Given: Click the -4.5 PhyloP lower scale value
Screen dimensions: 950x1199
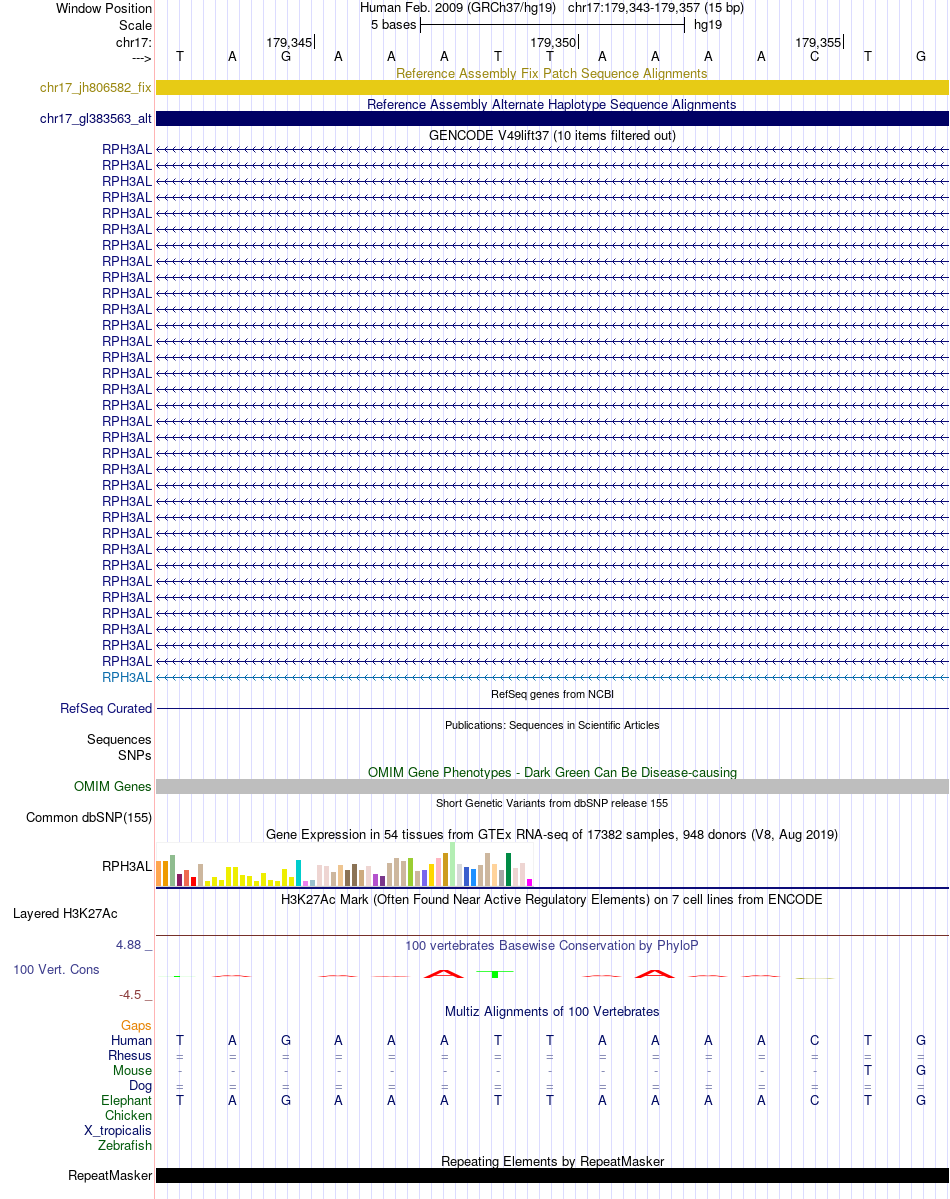Looking at the screenshot, I should click(x=130, y=995).
